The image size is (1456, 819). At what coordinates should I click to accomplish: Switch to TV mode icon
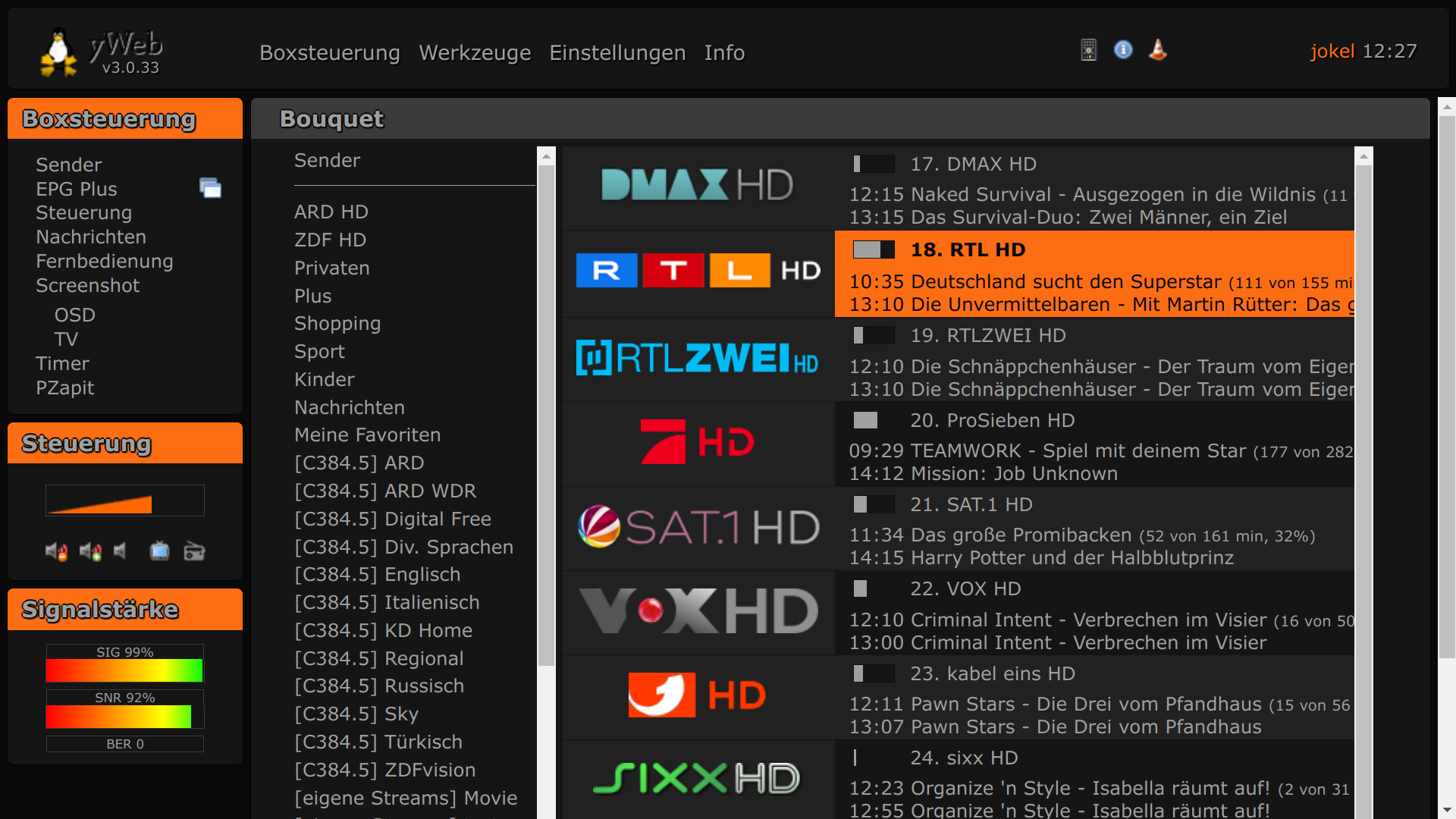point(159,551)
